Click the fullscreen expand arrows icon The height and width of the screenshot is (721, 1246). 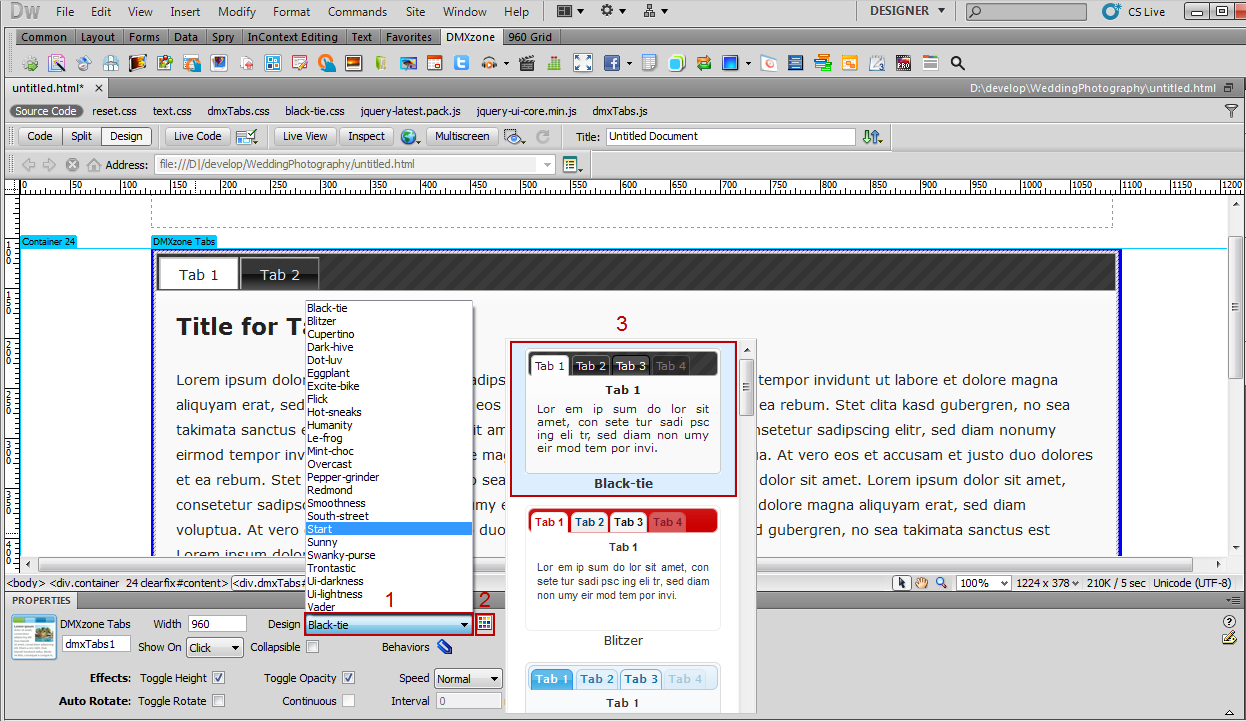pos(583,63)
